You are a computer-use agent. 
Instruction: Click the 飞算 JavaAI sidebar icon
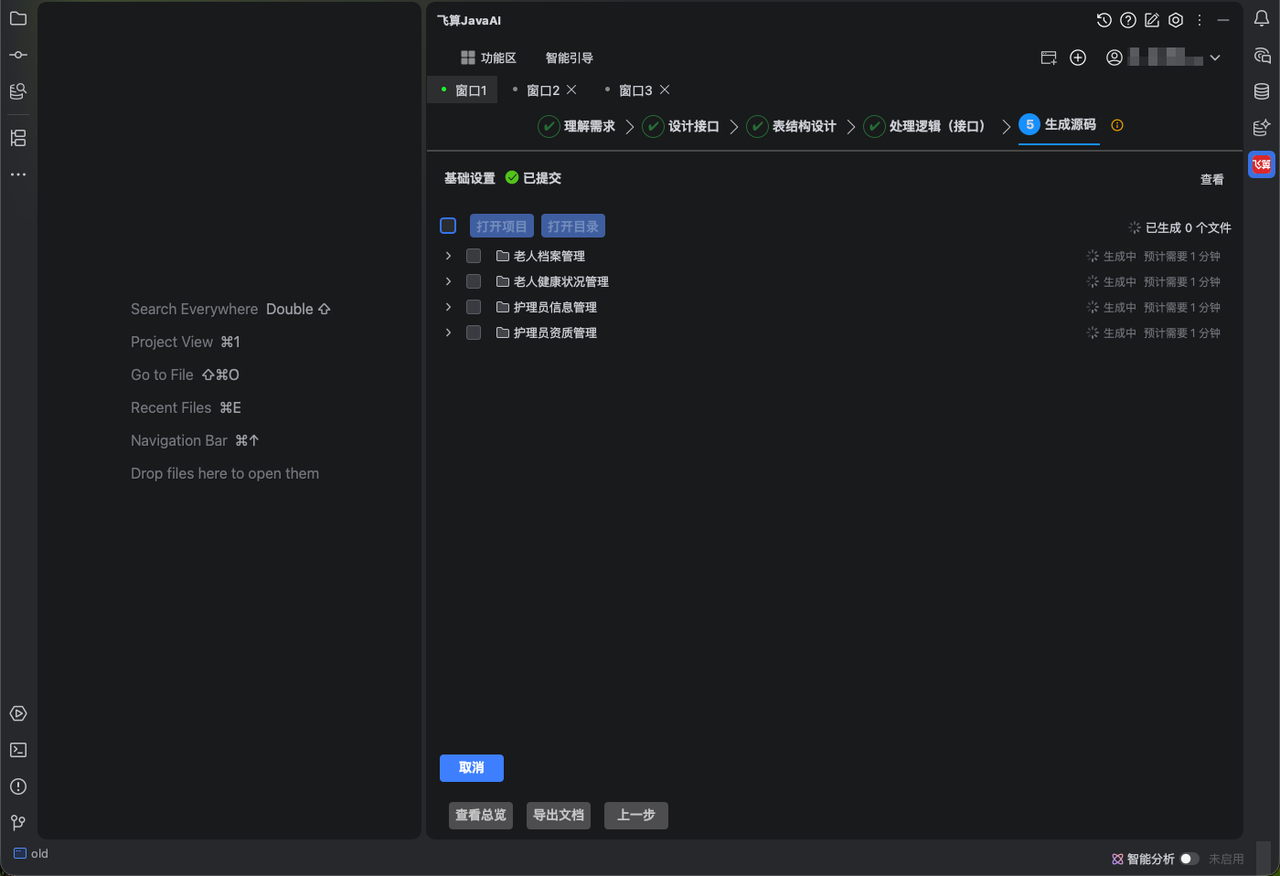tap(1262, 164)
